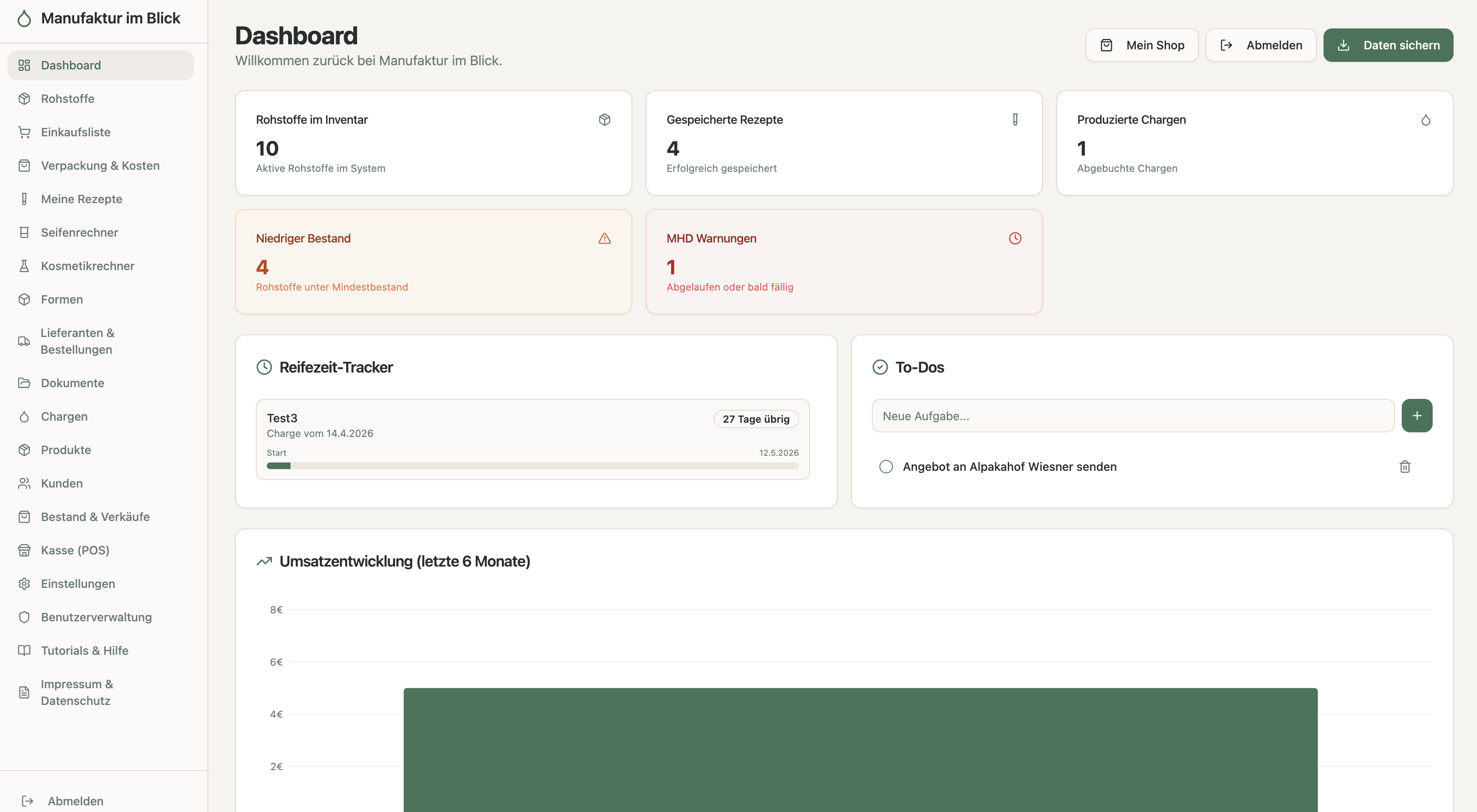Click the Formen cube icon

(x=24, y=299)
